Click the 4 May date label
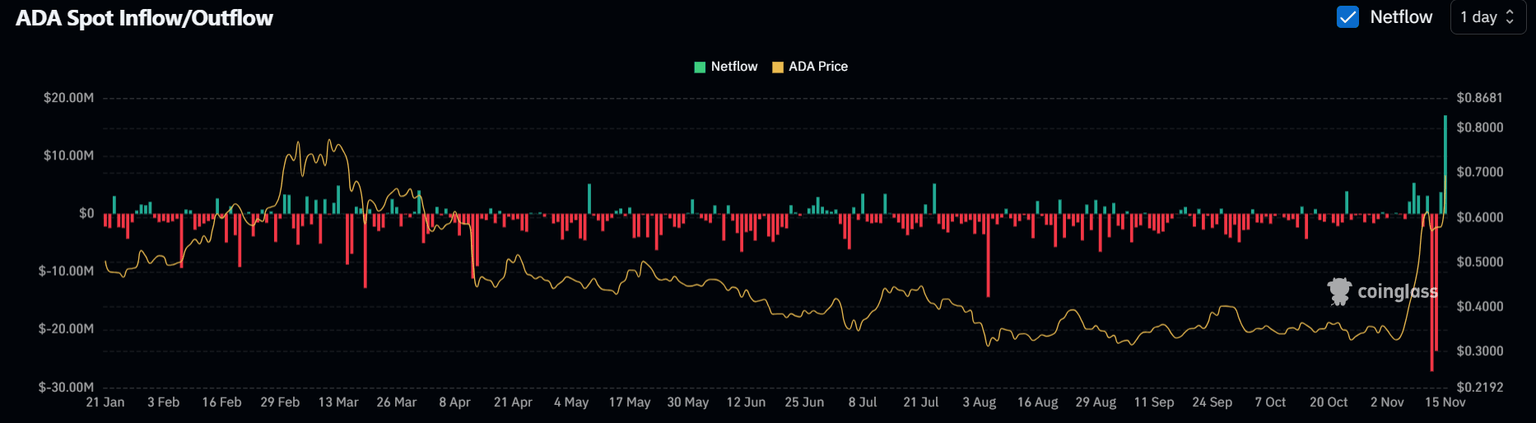This screenshot has height=423, width=1536. 571,402
